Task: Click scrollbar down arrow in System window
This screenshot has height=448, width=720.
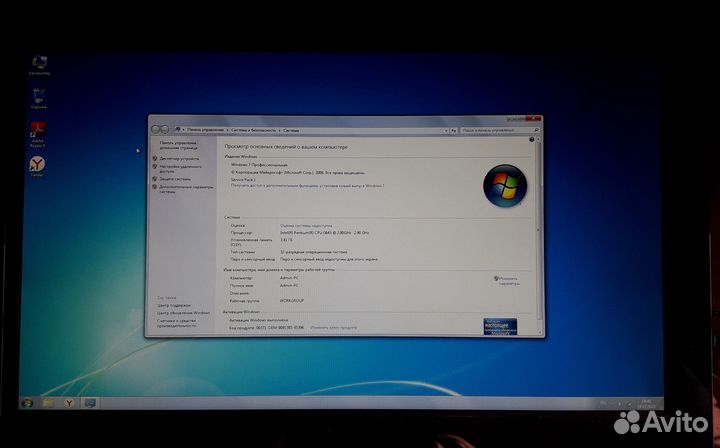Action: pyautogui.click(x=539, y=333)
